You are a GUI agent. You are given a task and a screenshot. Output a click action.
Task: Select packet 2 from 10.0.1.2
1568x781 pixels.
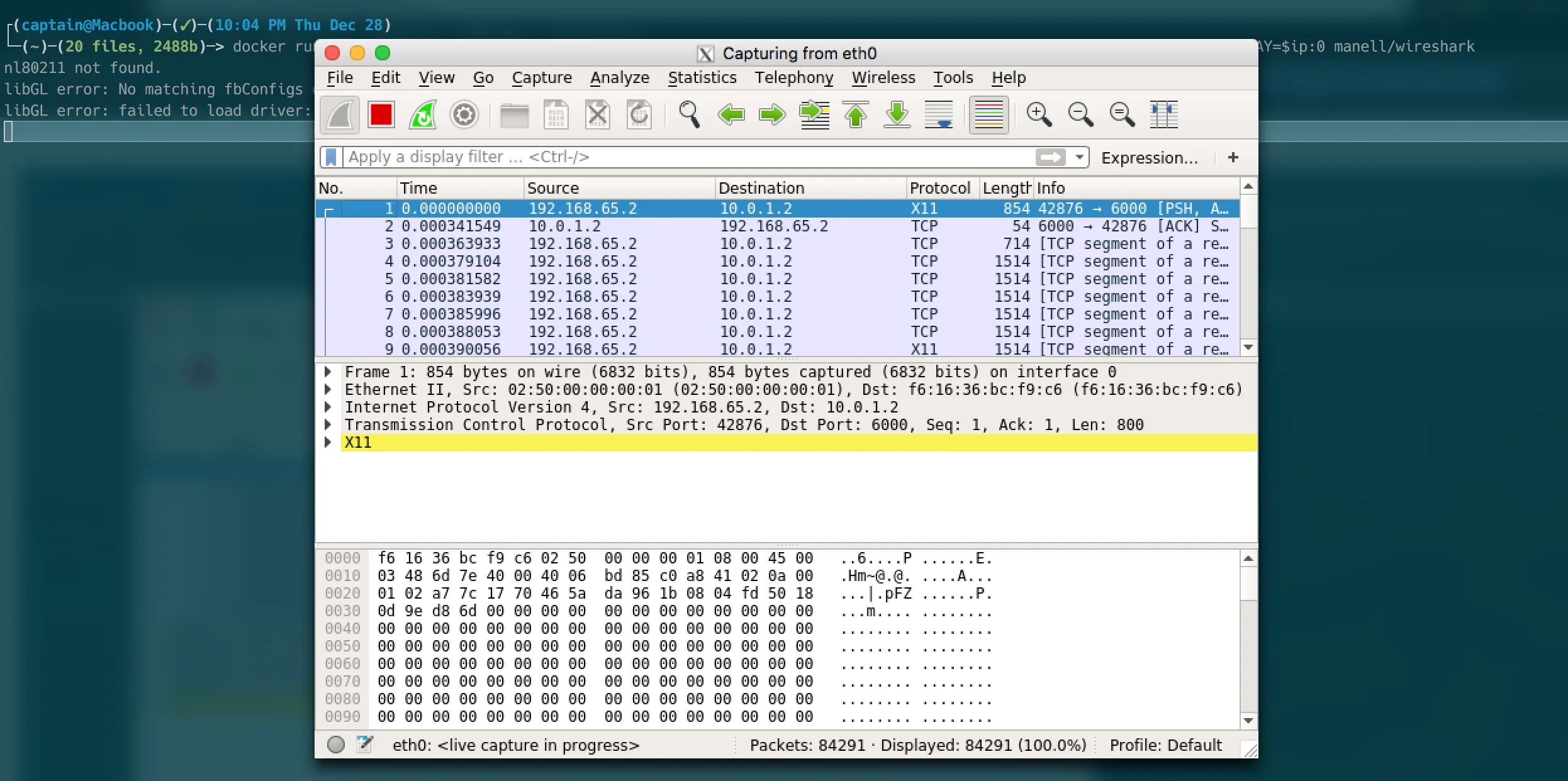(778, 226)
